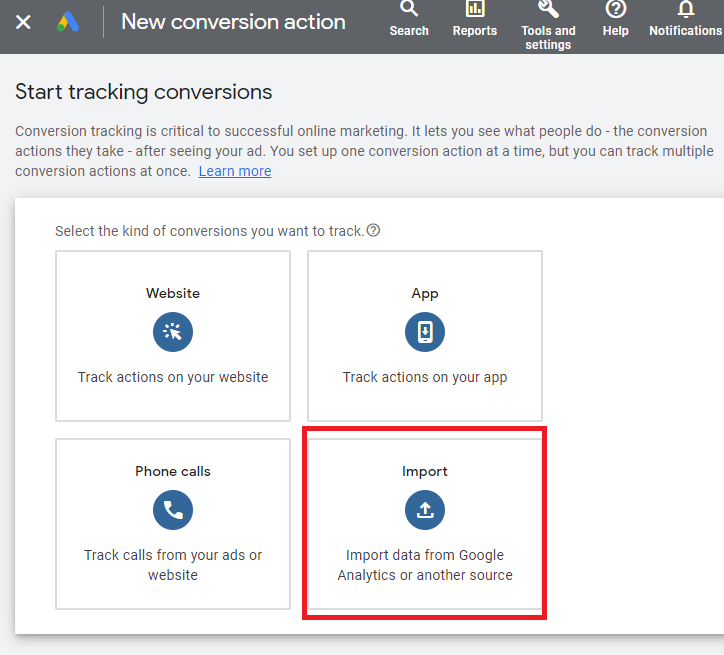Click the Import upload icon
724x655 pixels.
(x=425, y=510)
